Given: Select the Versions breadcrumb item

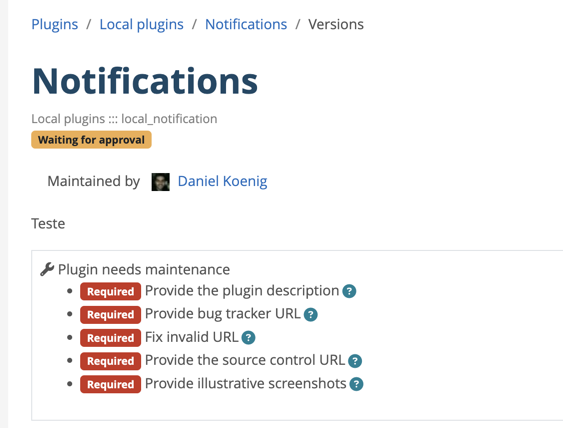Looking at the screenshot, I should tap(336, 24).
